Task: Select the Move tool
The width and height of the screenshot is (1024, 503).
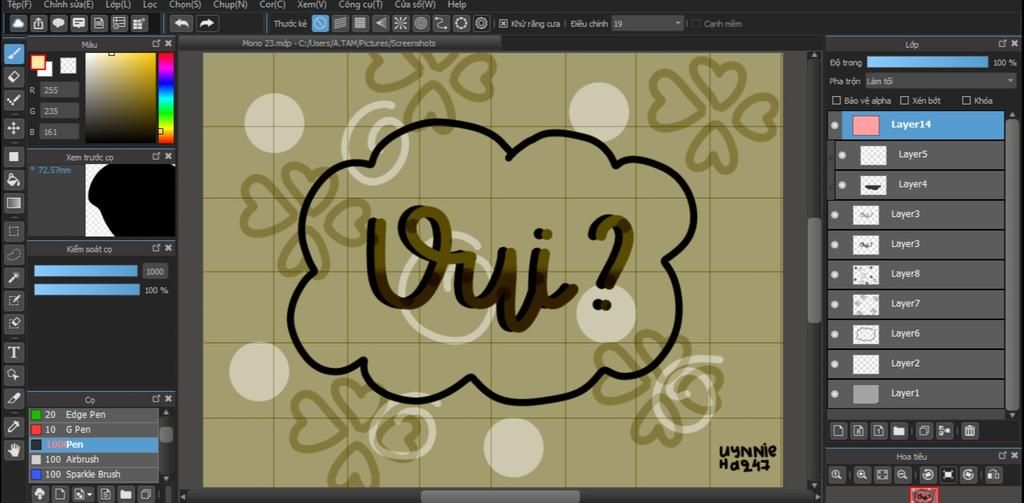Action: pyautogui.click(x=14, y=128)
